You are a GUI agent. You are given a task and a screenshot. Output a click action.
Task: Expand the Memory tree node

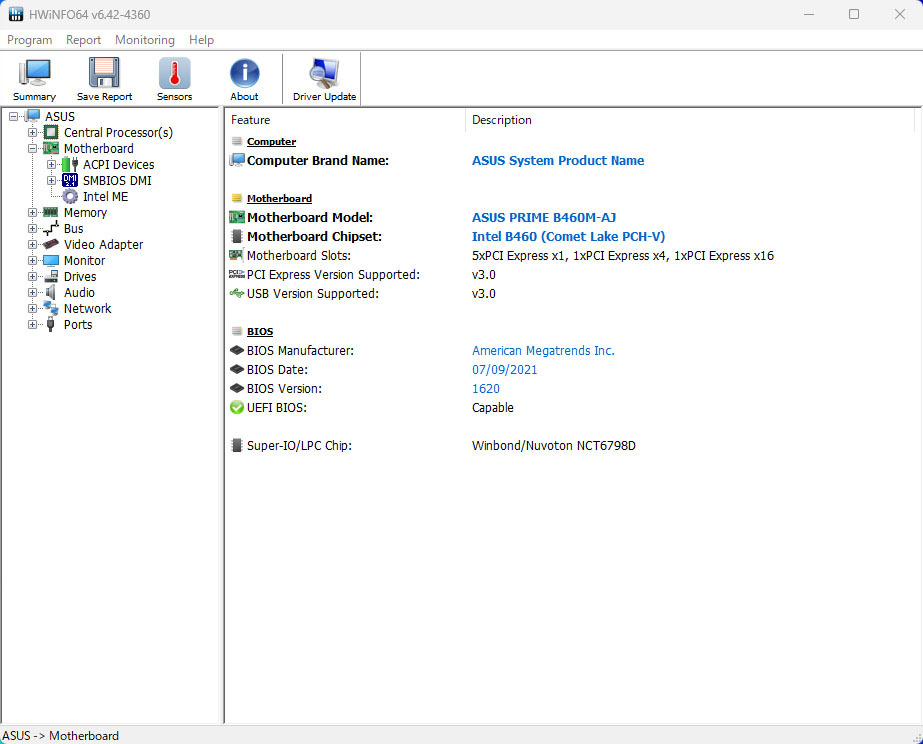tap(32, 212)
